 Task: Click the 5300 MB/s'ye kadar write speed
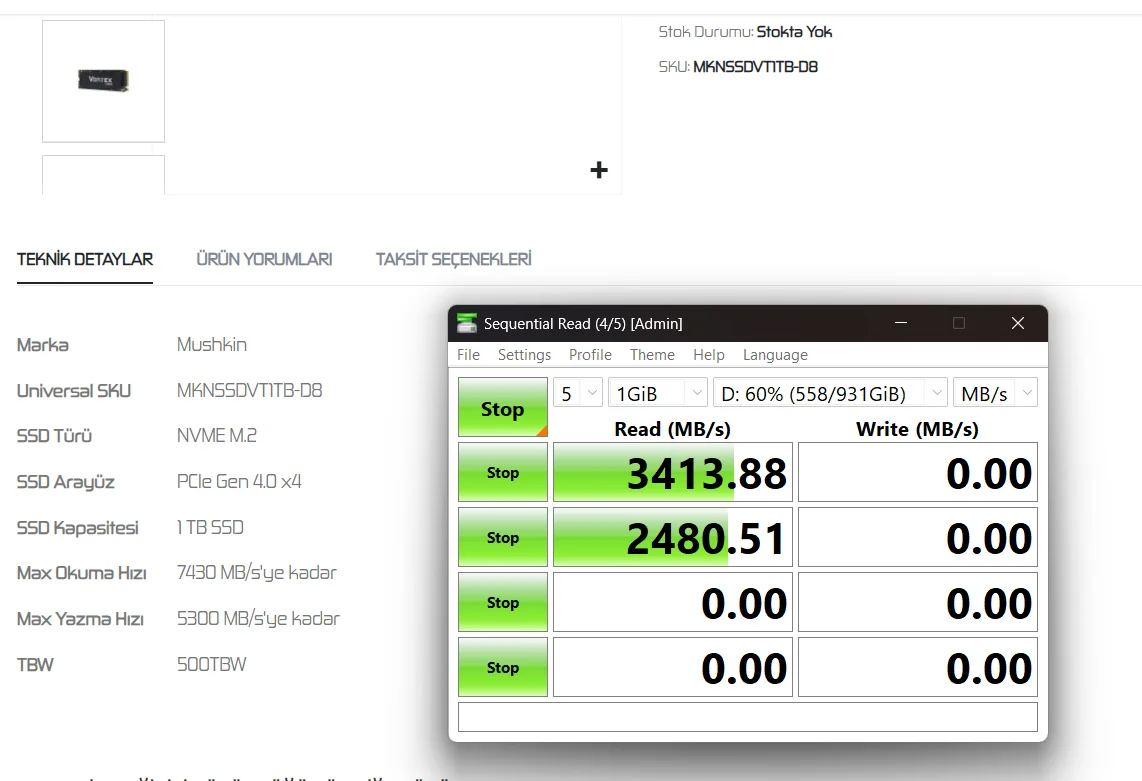tap(259, 619)
